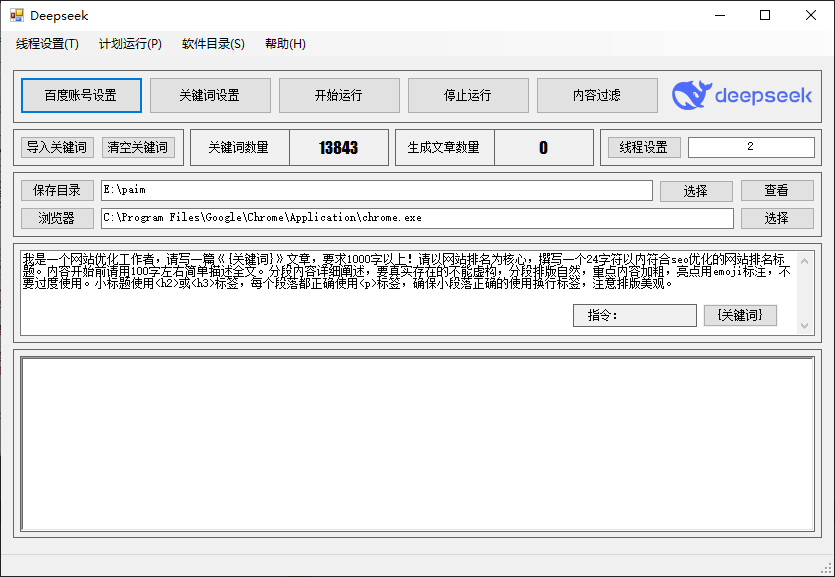Minimize the Deepseek window
The height and width of the screenshot is (577, 835).
coord(720,15)
